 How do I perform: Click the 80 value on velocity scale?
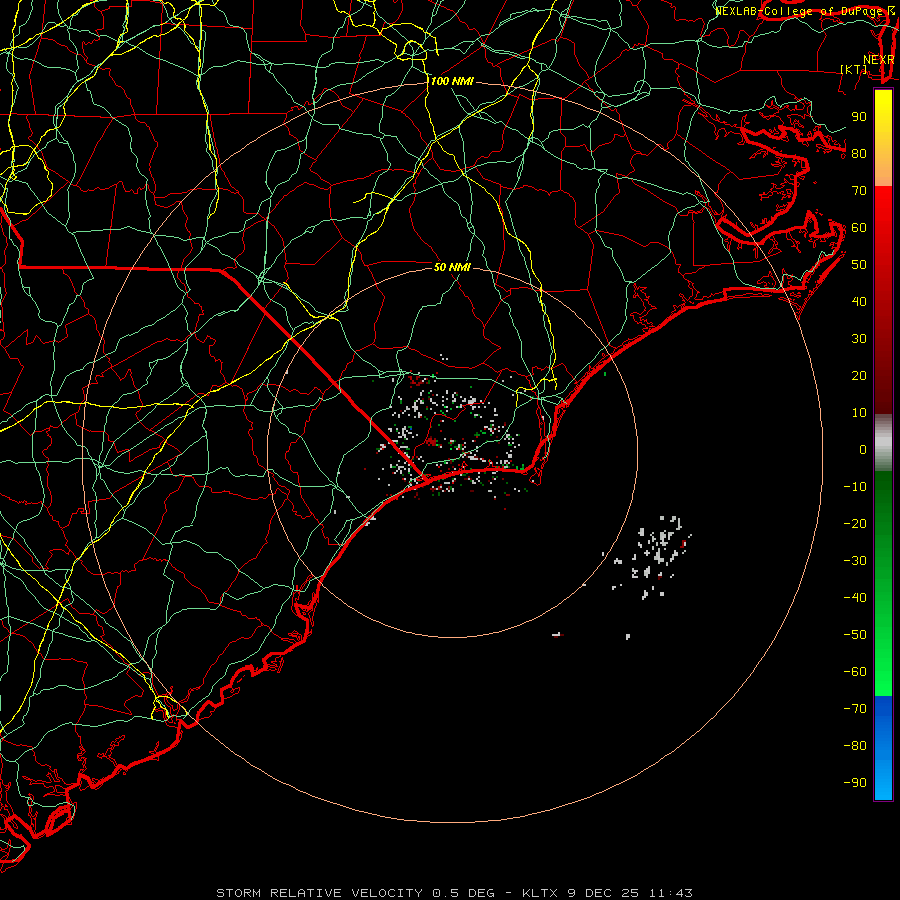(x=859, y=154)
